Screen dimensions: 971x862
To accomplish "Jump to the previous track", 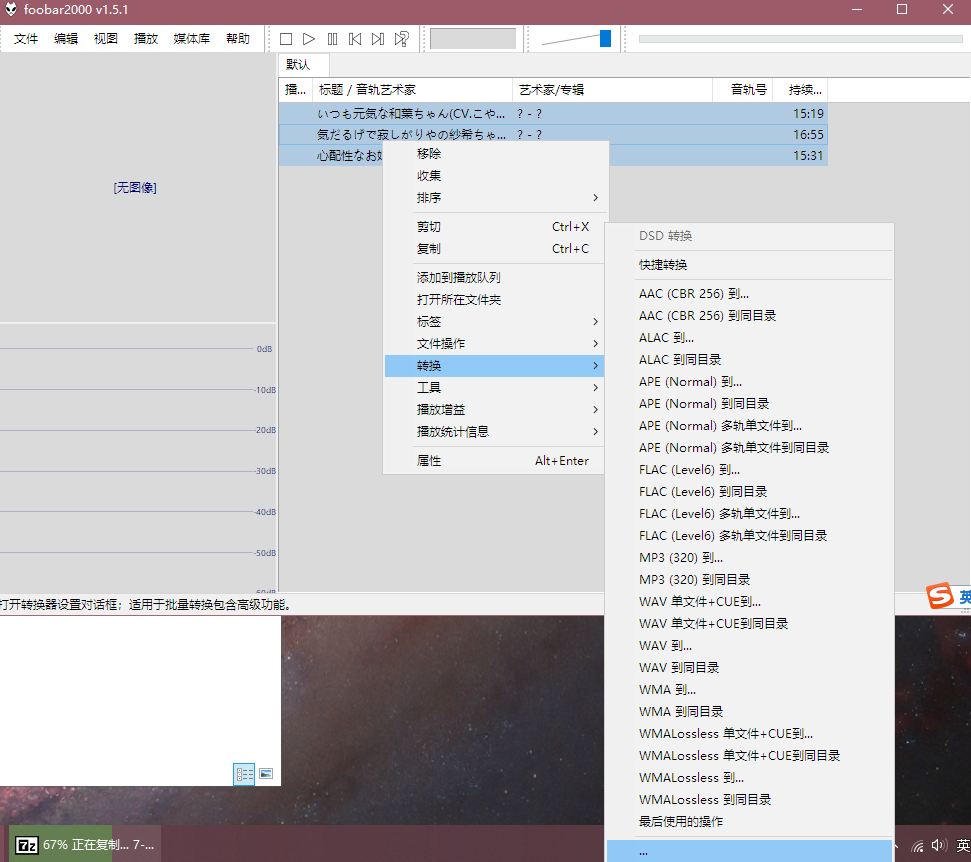I will click(355, 39).
